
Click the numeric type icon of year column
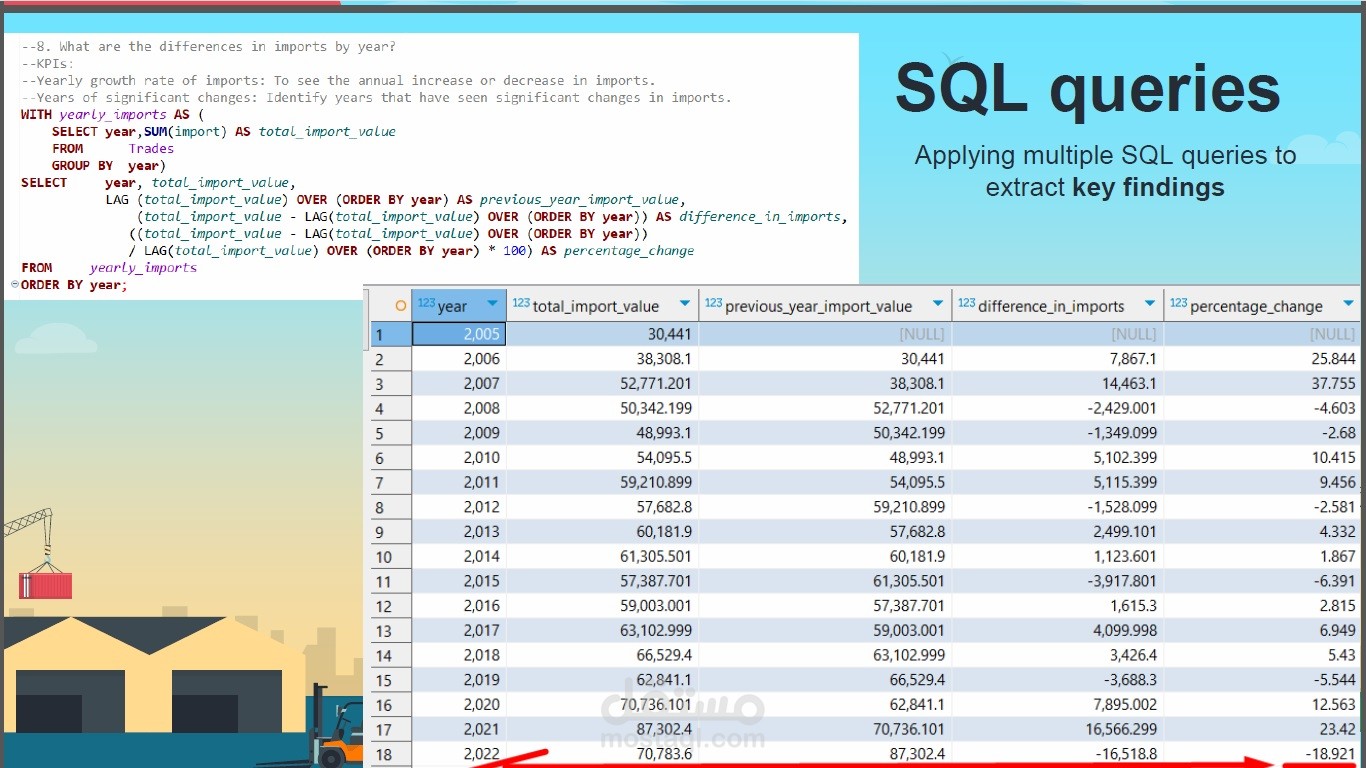click(426, 303)
